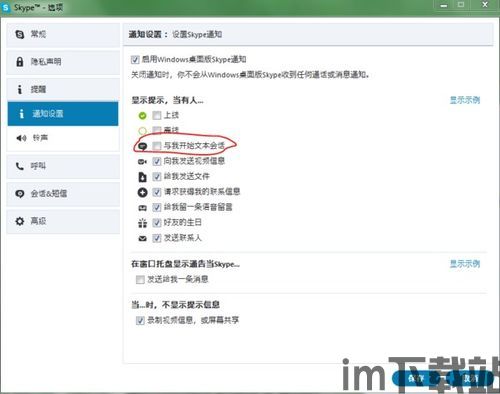
Task: Click the envelope icon beside 发送联系人
Action: pyautogui.click(x=142, y=238)
